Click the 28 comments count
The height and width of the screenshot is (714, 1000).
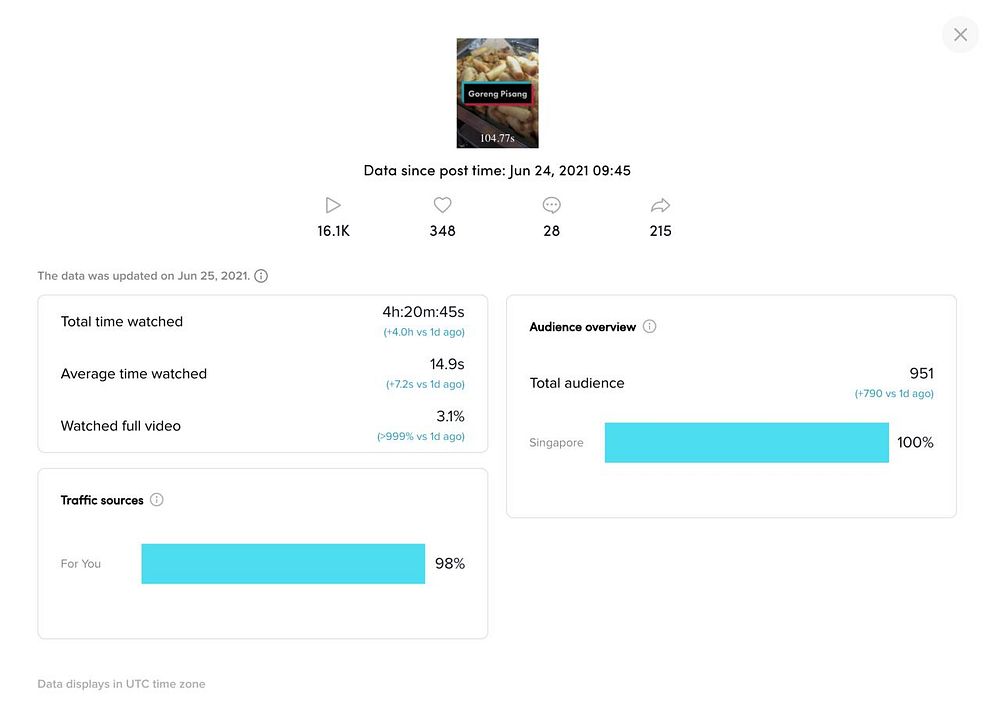click(x=551, y=231)
